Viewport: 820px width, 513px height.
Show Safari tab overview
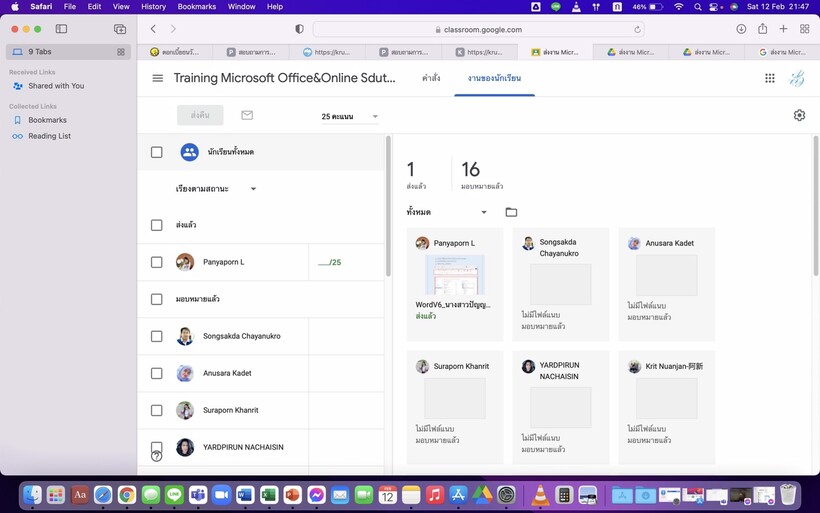pos(804,29)
